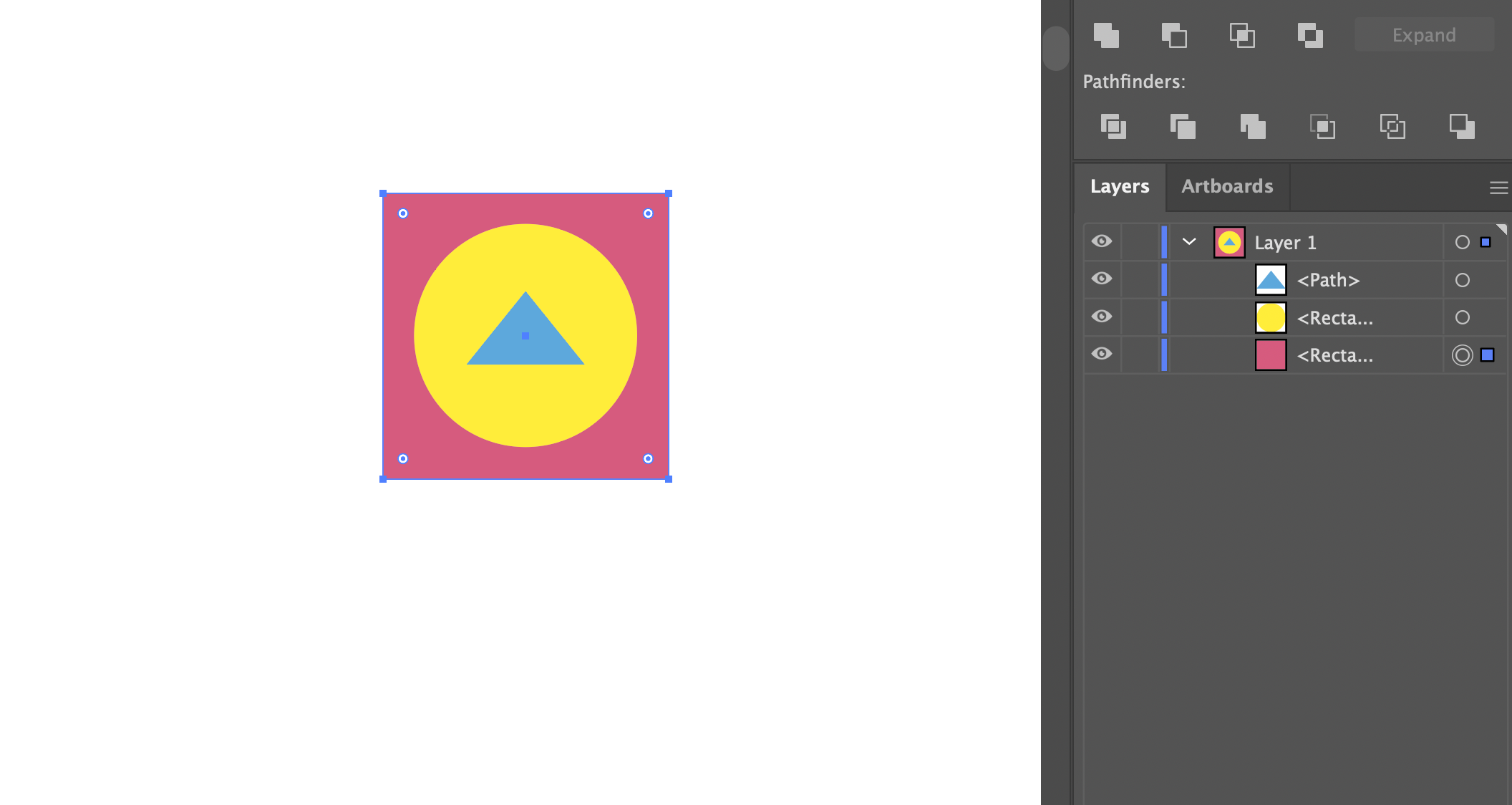Screen dimensions: 1512x805
Task: Click the Outline pathfinder icon
Action: coord(1392,127)
